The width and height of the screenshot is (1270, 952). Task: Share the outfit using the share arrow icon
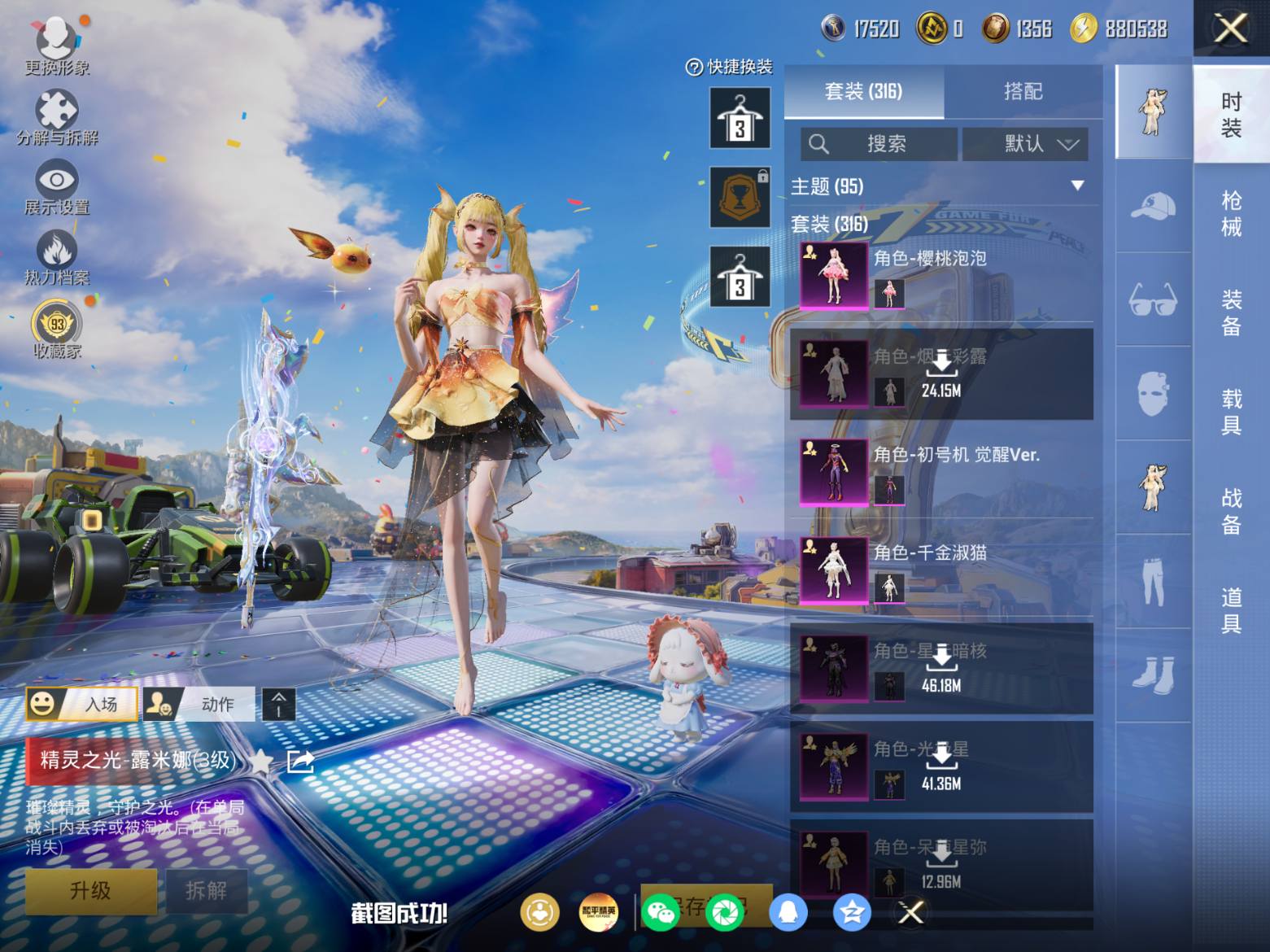coord(300,762)
